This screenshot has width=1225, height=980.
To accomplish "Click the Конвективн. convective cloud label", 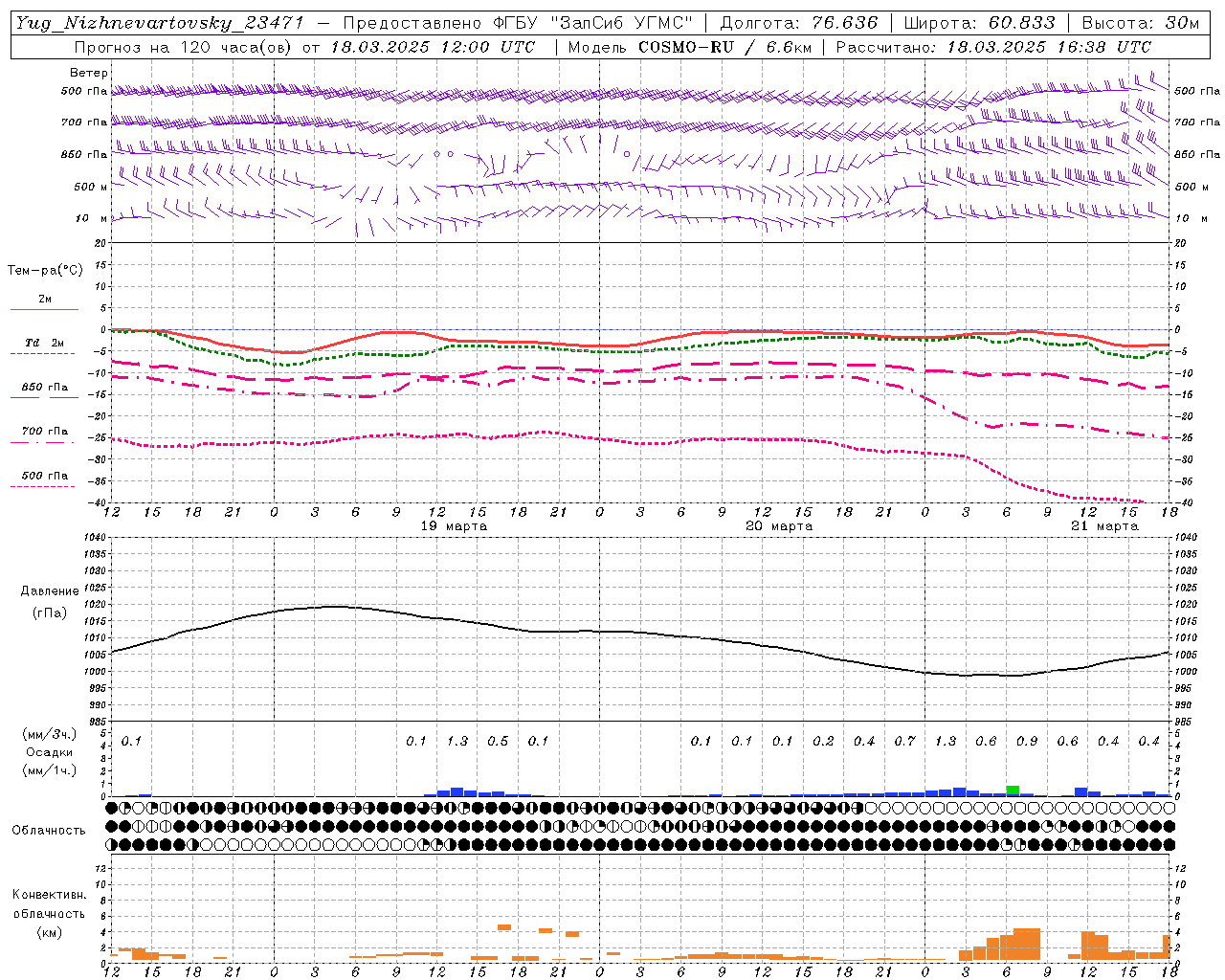I will point(49,895).
